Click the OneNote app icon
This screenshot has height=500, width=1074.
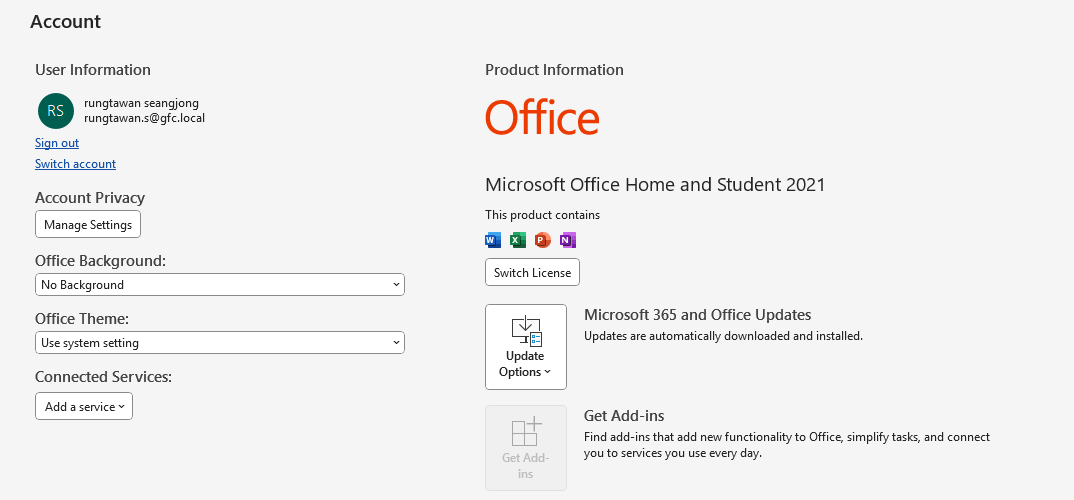(567, 240)
